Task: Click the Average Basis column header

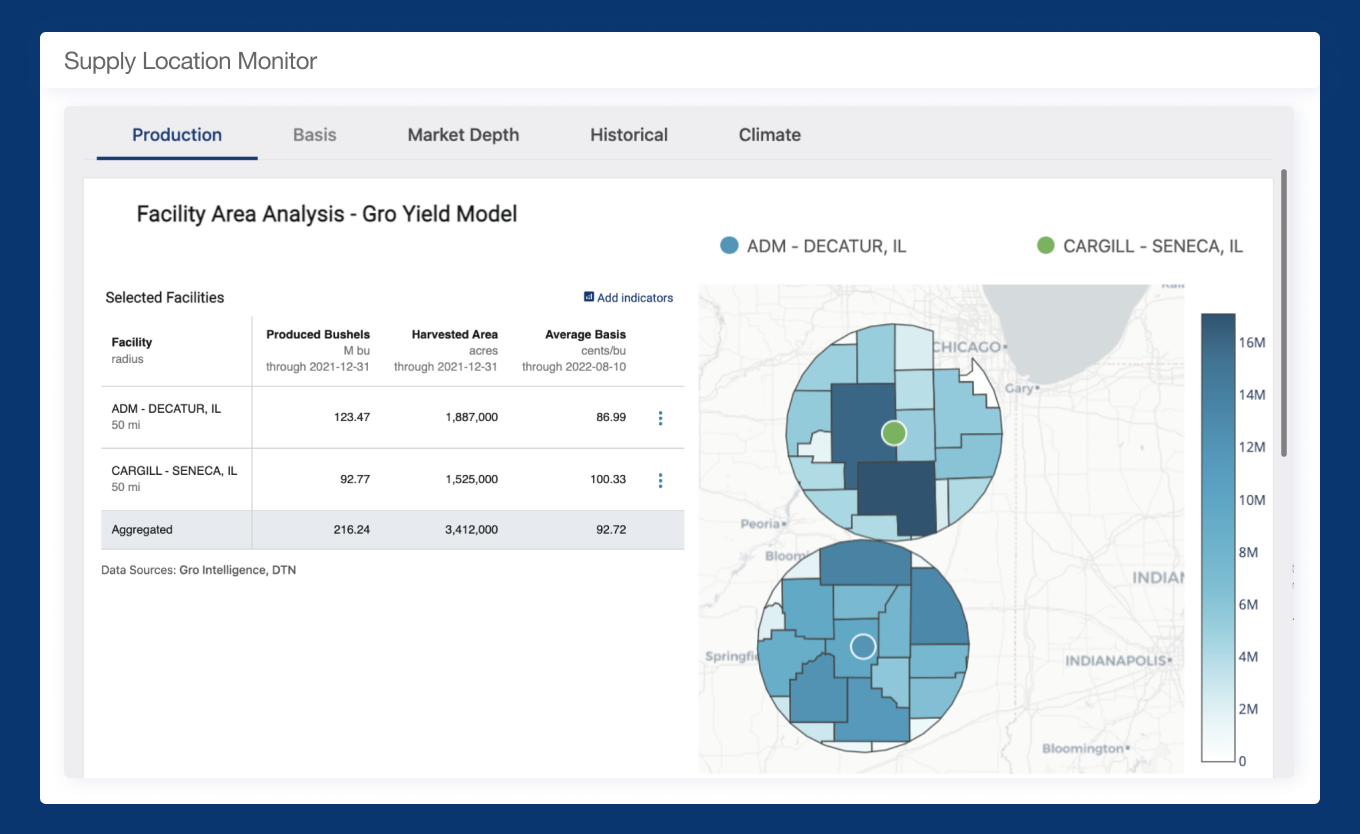Action: [585, 334]
